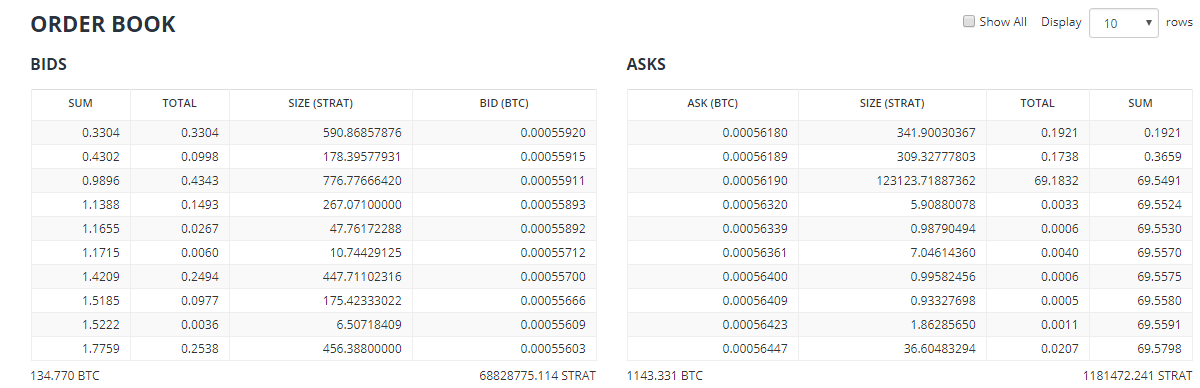Viewport: 1200px width, 388px height.
Task: Click bid size 10.74429125
Action: point(367,253)
